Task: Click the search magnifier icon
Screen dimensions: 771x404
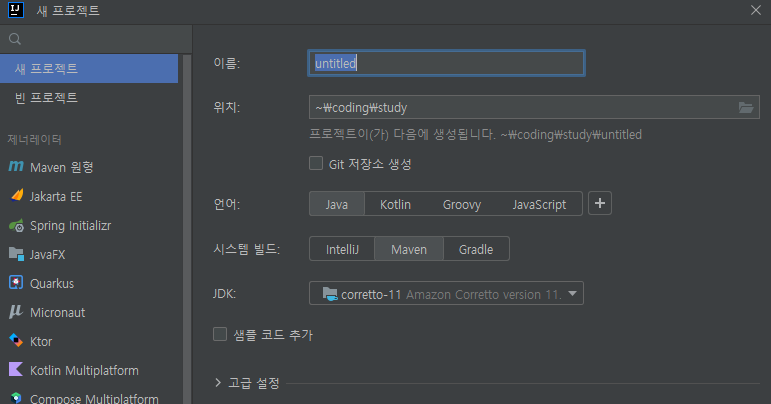Action: pyautogui.click(x=15, y=39)
